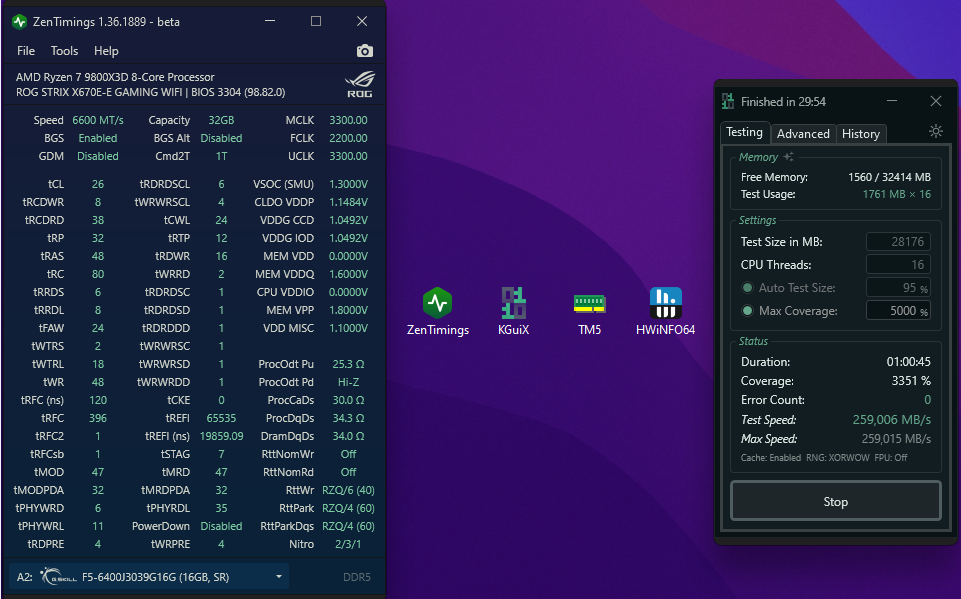Open the File menu in ZenTimings
Screen dimensions: 961x599
(26, 51)
